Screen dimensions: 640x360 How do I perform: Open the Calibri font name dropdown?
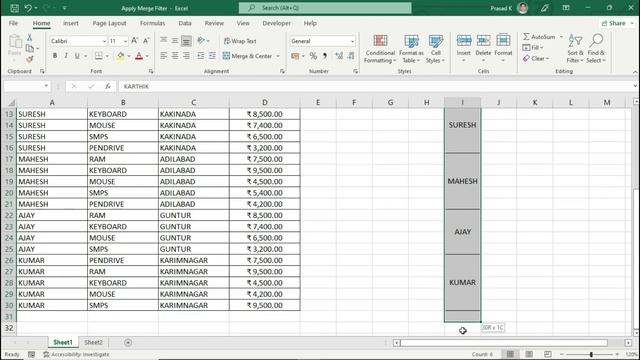(104, 41)
